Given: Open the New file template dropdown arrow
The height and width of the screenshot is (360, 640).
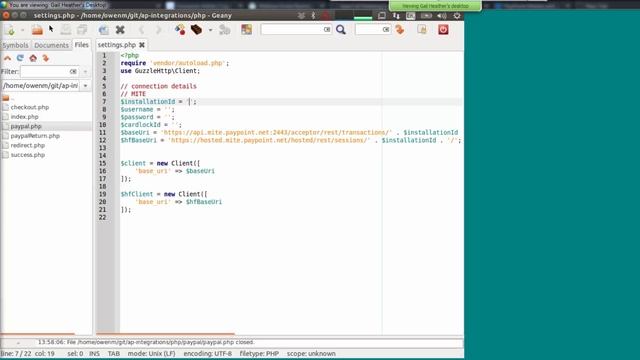Looking at the screenshot, I should pyautogui.click(x=22, y=30).
